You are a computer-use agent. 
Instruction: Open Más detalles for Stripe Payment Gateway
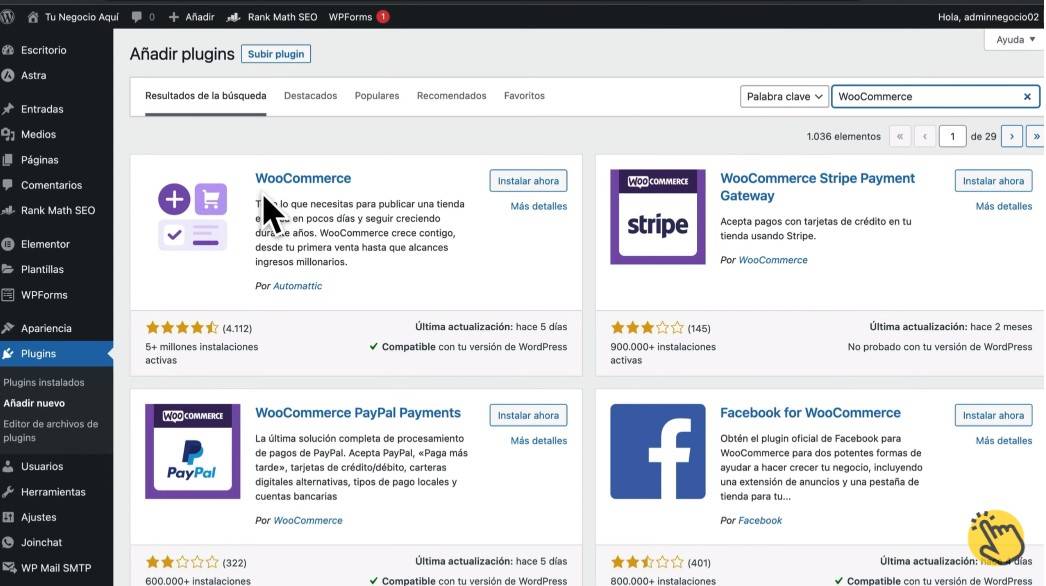tap(1004, 206)
